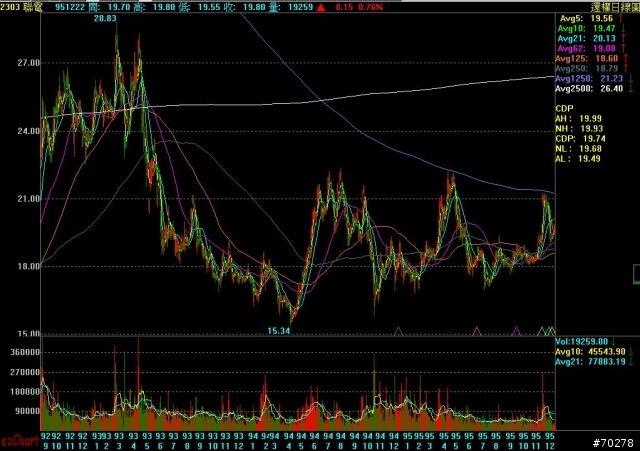The height and width of the screenshot is (451, 640).
Task: Select the orange triangle marker on the chart baseline
Action: point(477,331)
